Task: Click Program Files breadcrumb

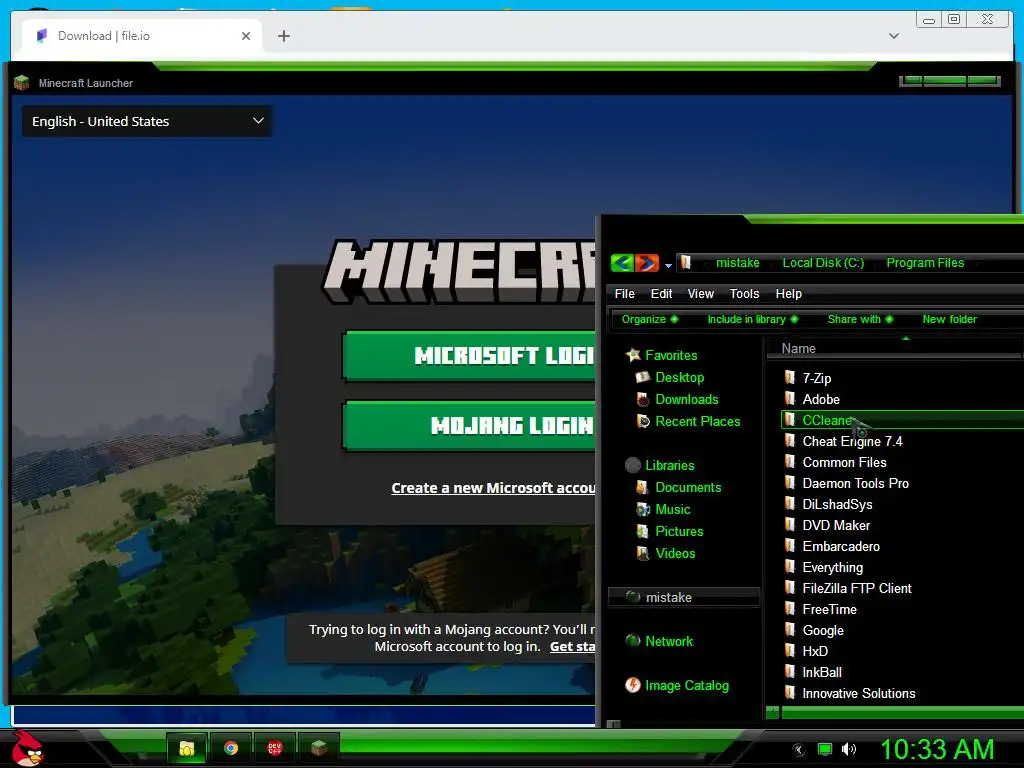Action: coord(925,263)
